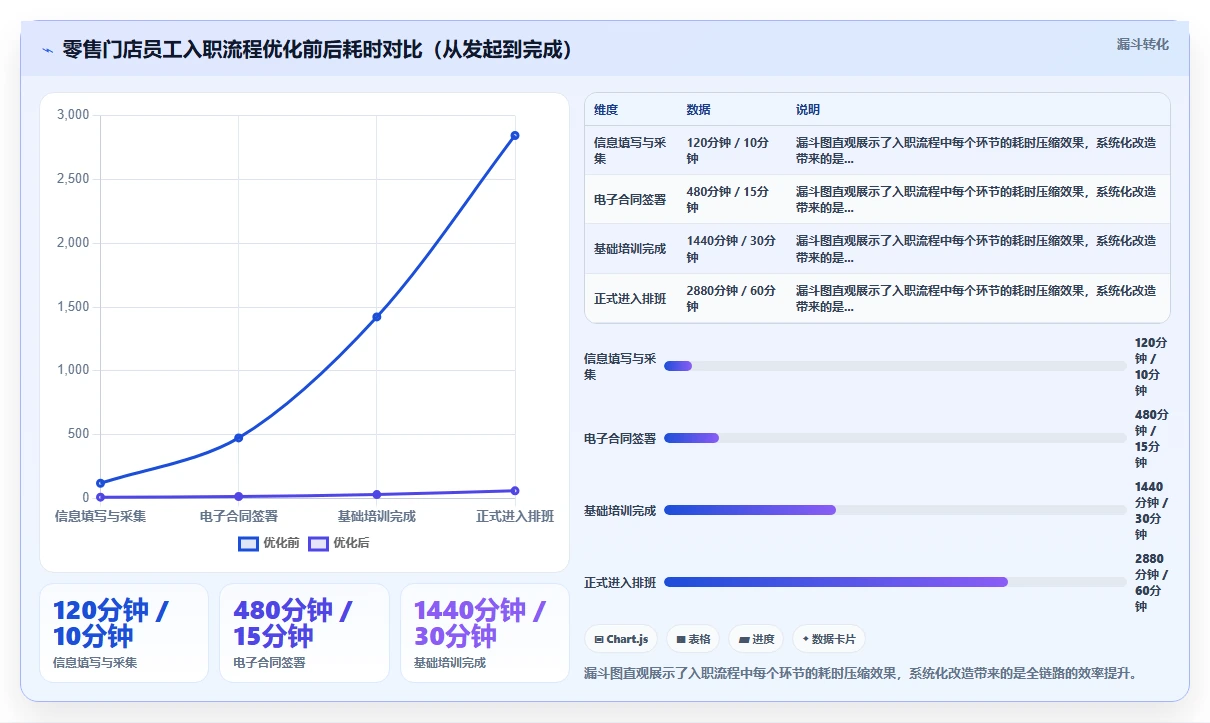Click the 优化前 data point at 电子合同签署
This screenshot has height=723, width=1210.
[x=239, y=438]
